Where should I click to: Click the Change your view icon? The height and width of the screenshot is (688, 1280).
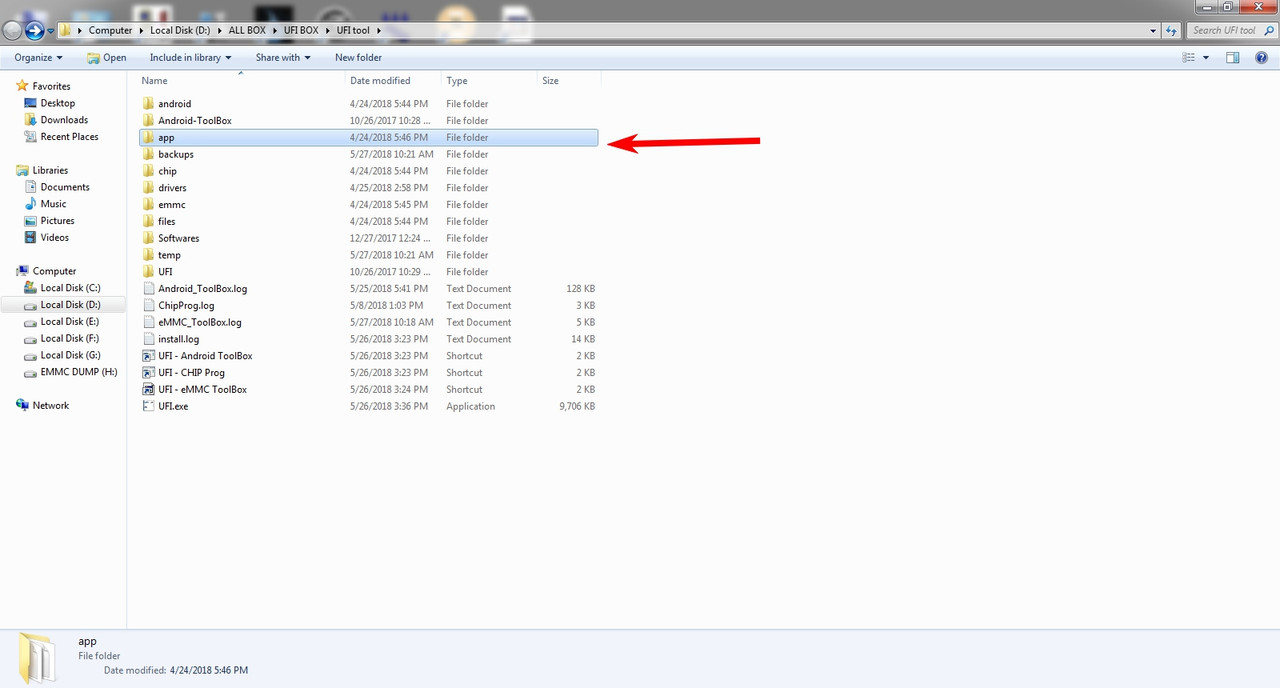tap(1189, 58)
